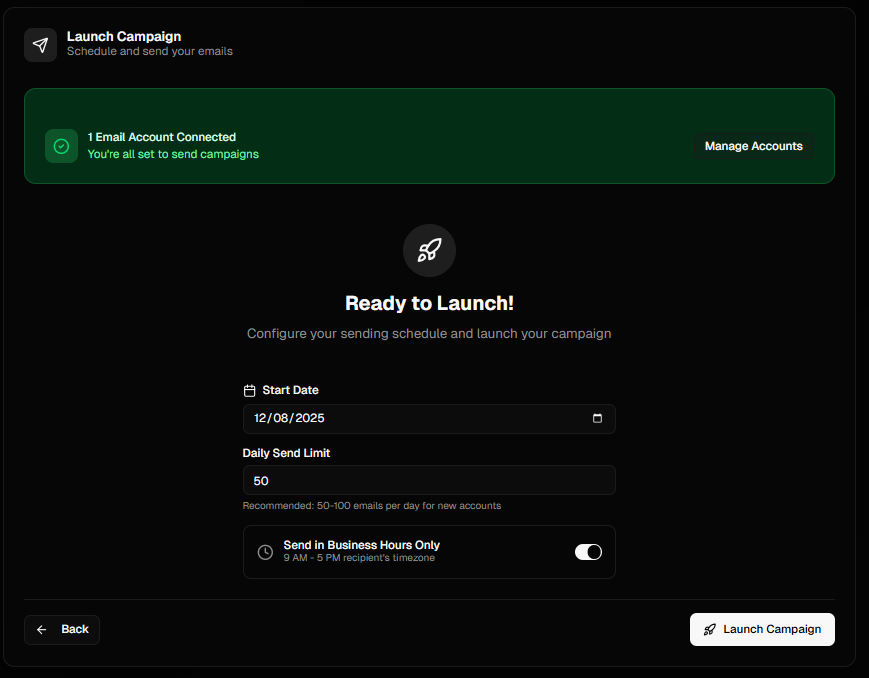The image size is (869, 678).
Task: Disable the Send in Business Hours Only switch
Action: [588, 552]
